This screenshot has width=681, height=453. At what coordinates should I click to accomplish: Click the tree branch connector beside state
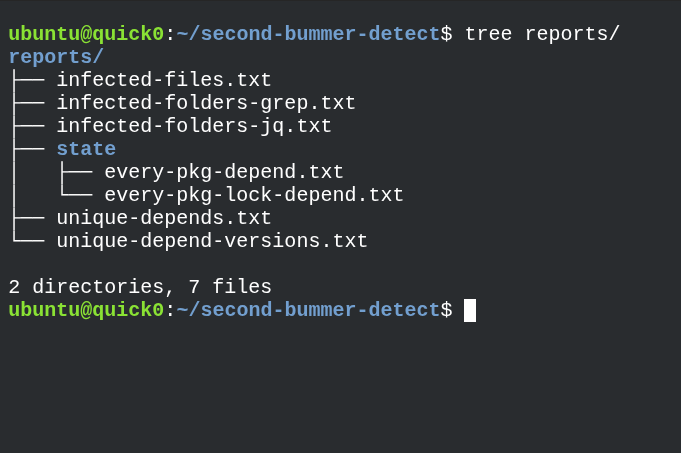tap(29, 149)
